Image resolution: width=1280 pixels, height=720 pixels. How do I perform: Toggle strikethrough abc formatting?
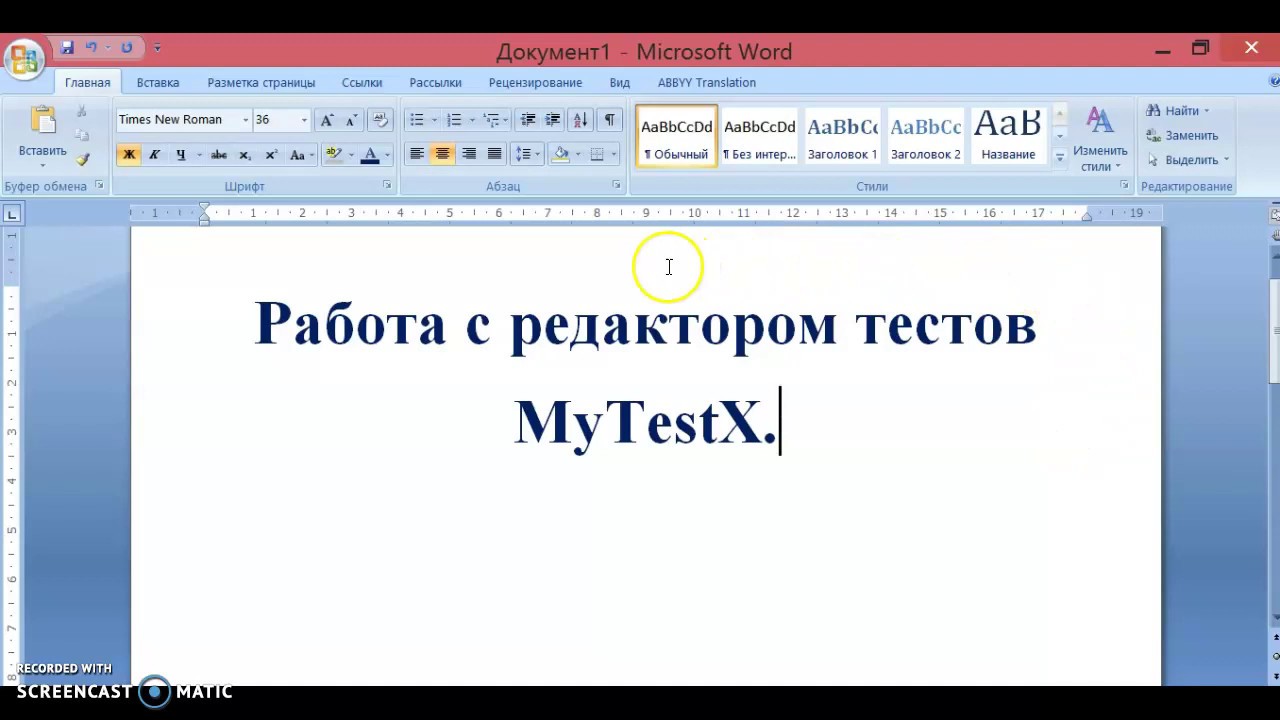pos(219,155)
